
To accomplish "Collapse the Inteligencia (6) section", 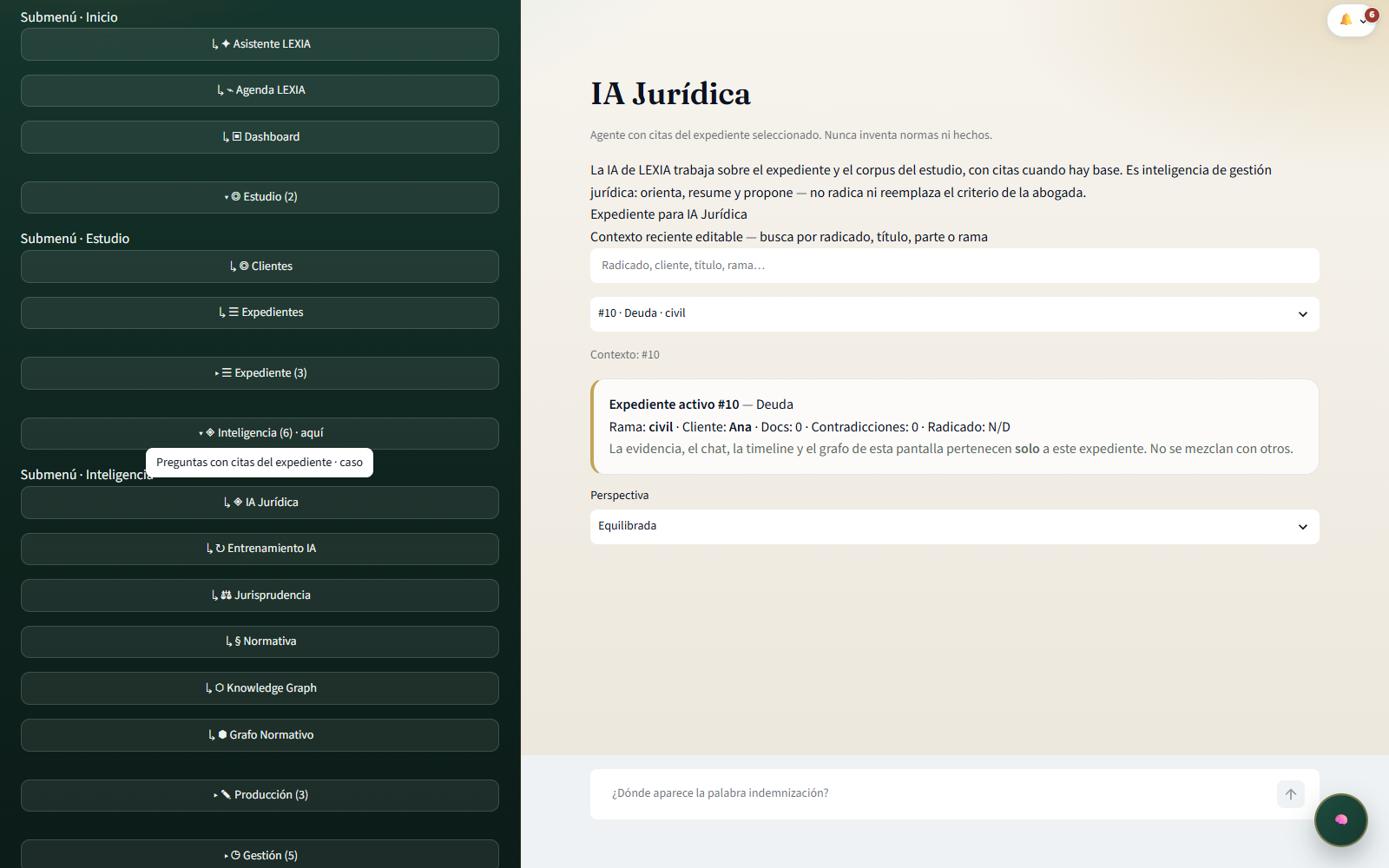I will 260,433.
